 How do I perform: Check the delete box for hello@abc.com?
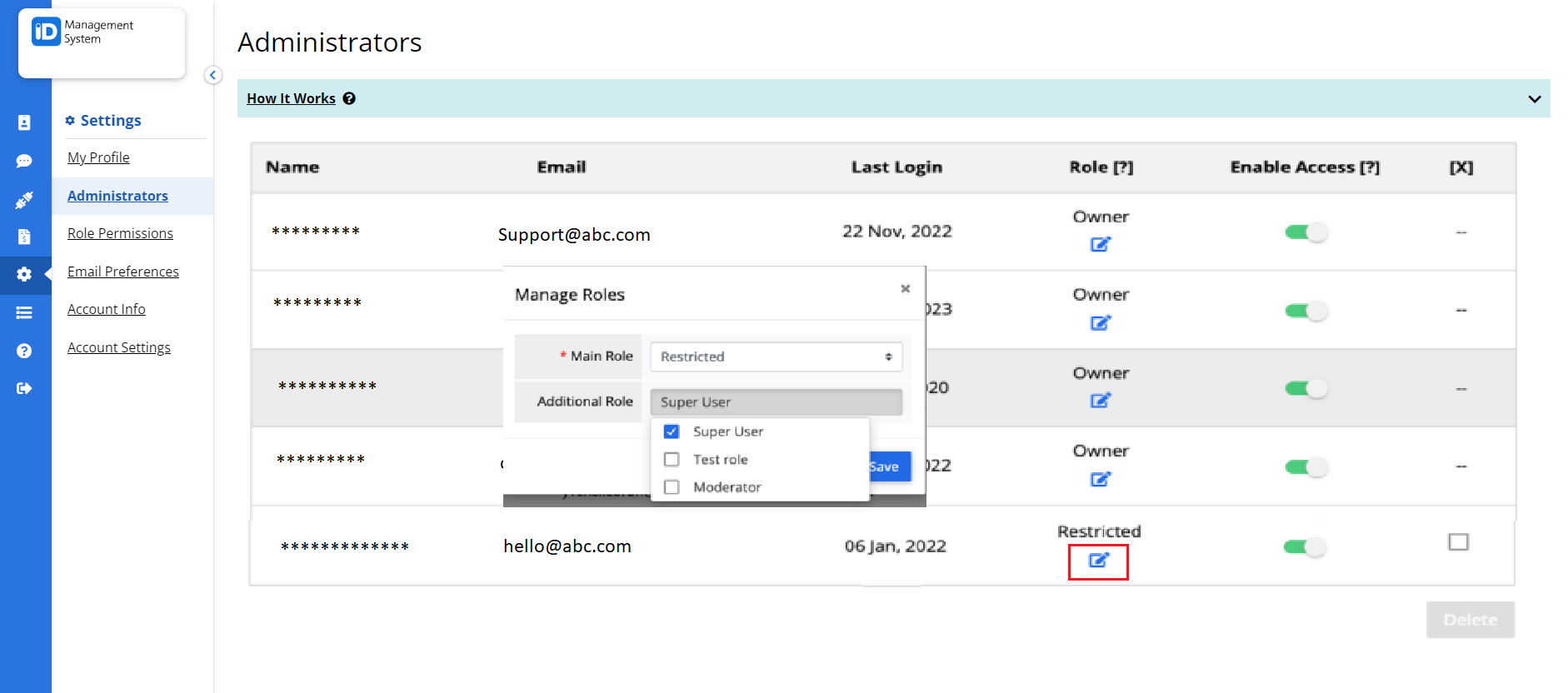pos(1459,542)
